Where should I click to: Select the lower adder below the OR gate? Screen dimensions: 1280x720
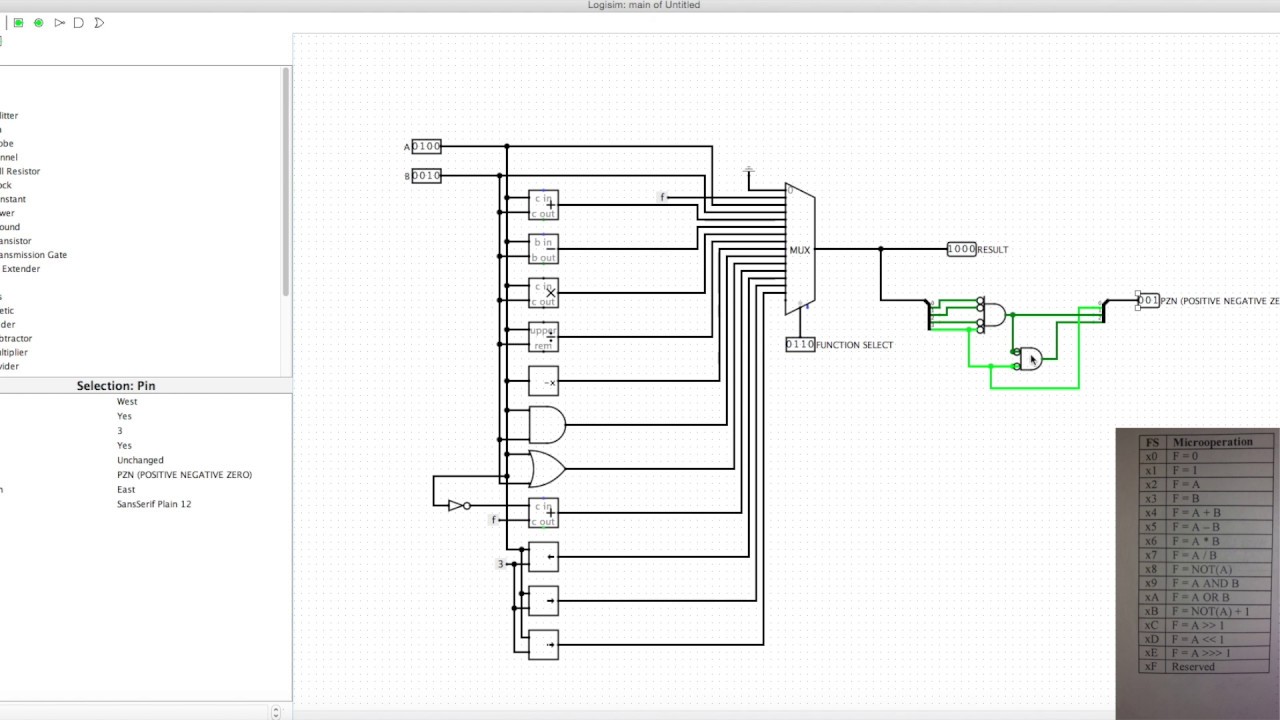[543, 513]
